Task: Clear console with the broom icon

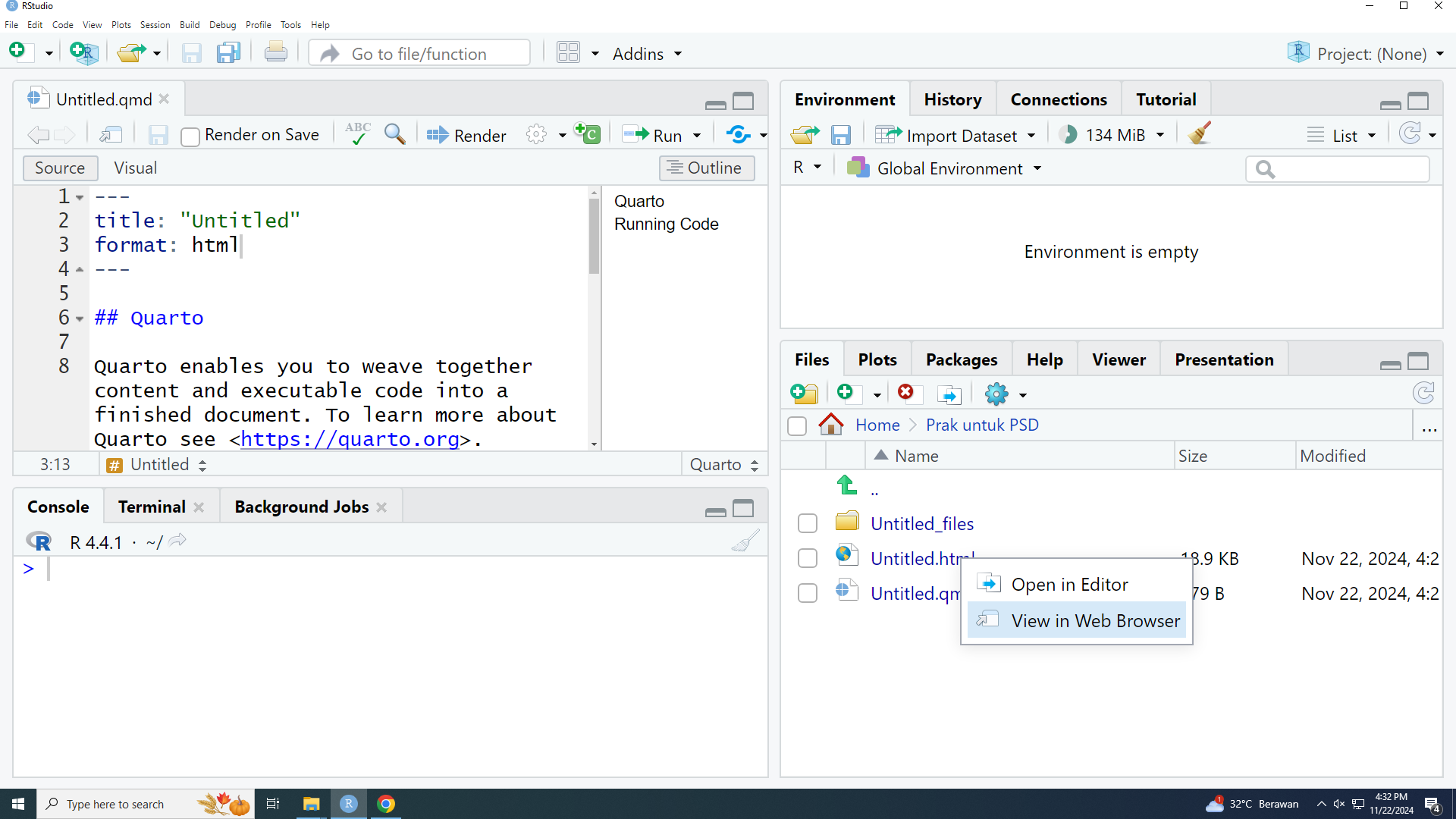Action: (745, 541)
